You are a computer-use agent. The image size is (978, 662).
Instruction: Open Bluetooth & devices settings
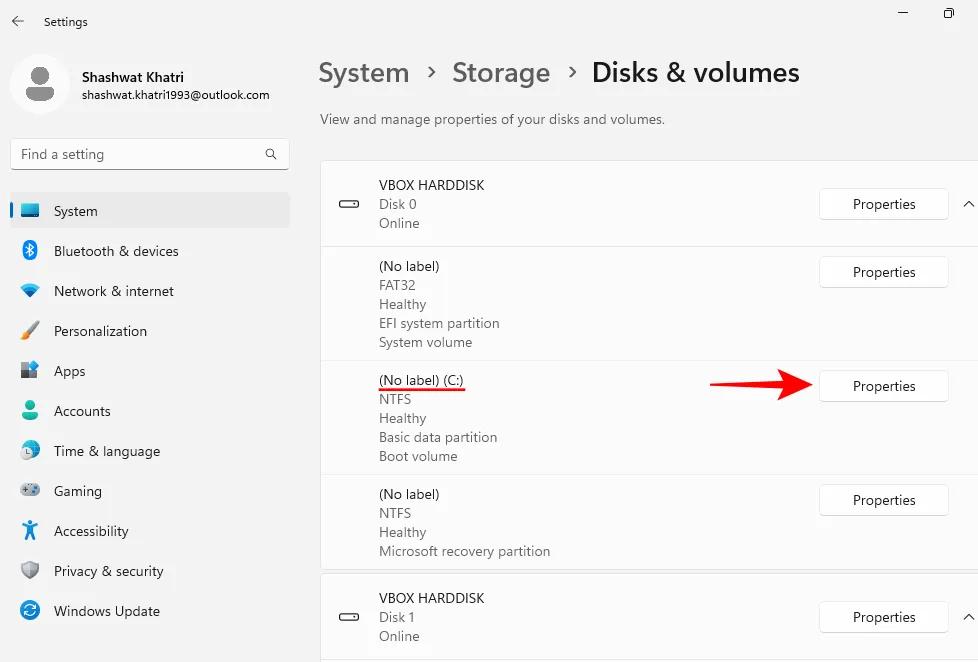coord(150,251)
